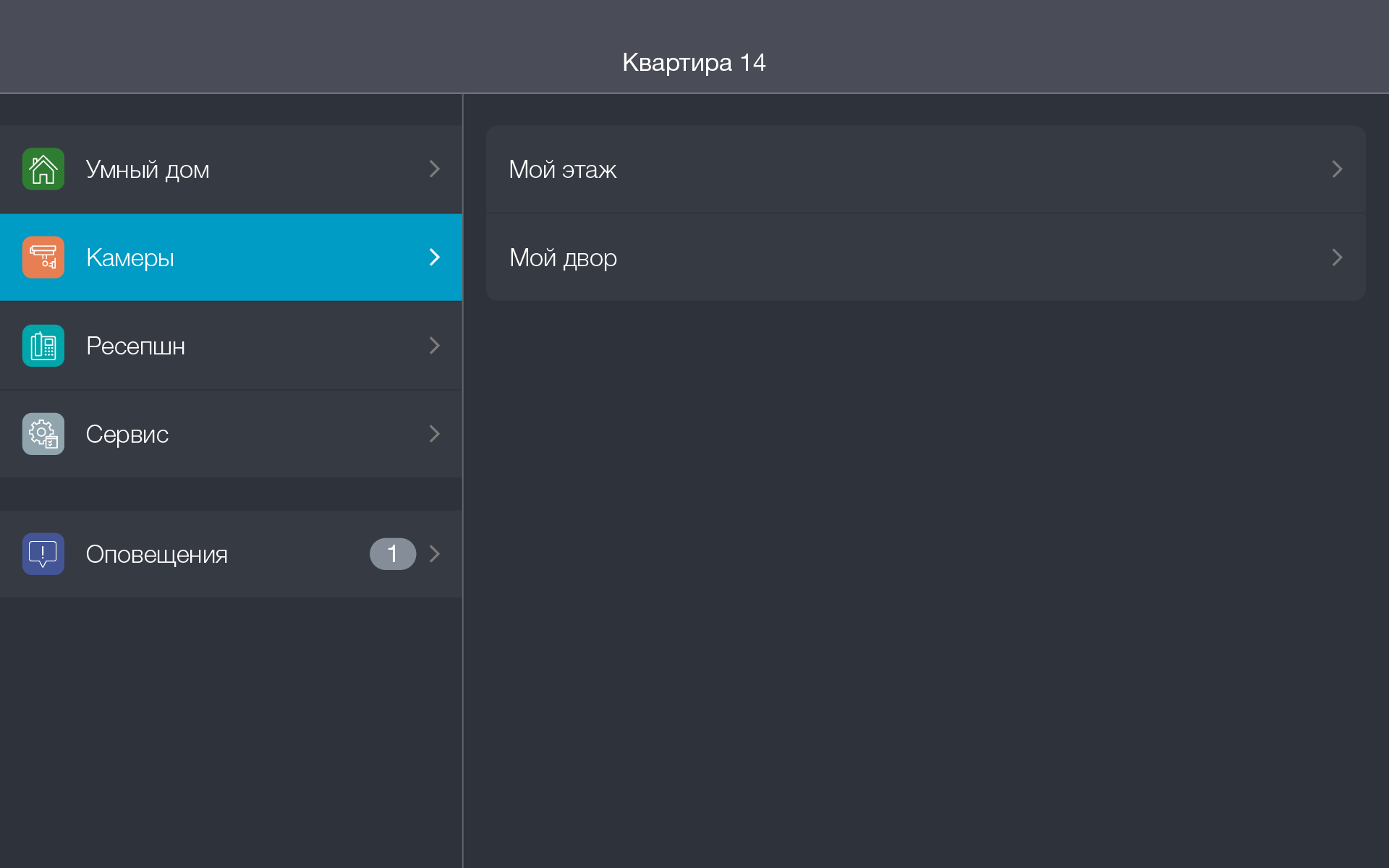The width and height of the screenshot is (1389, 868).
Task: Select the Камеры label in sidebar
Action: (130, 258)
